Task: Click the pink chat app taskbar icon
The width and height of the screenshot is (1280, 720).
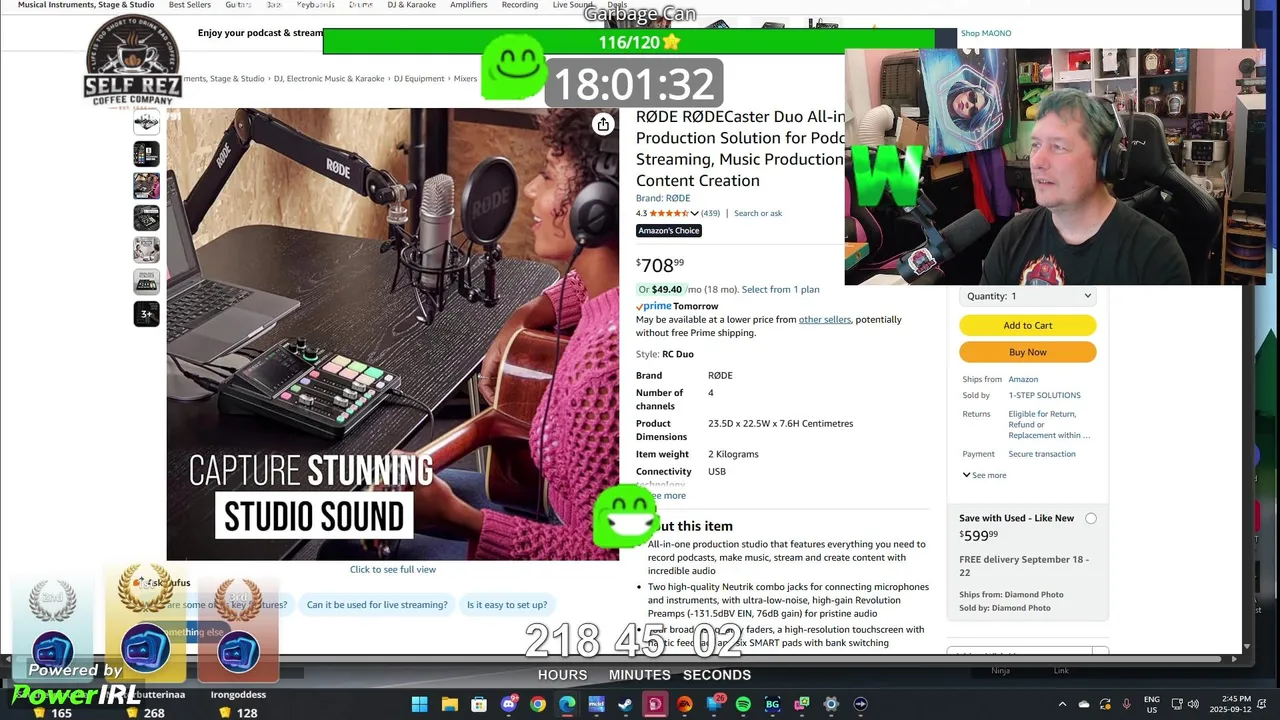Action: (x=802, y=704)
